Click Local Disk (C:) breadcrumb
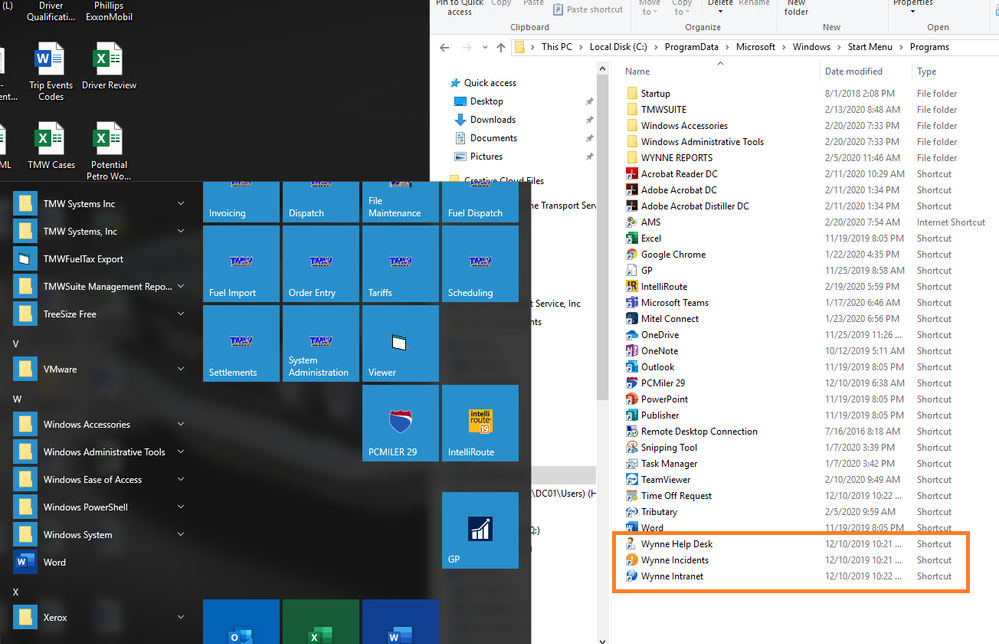 (618, 47)
